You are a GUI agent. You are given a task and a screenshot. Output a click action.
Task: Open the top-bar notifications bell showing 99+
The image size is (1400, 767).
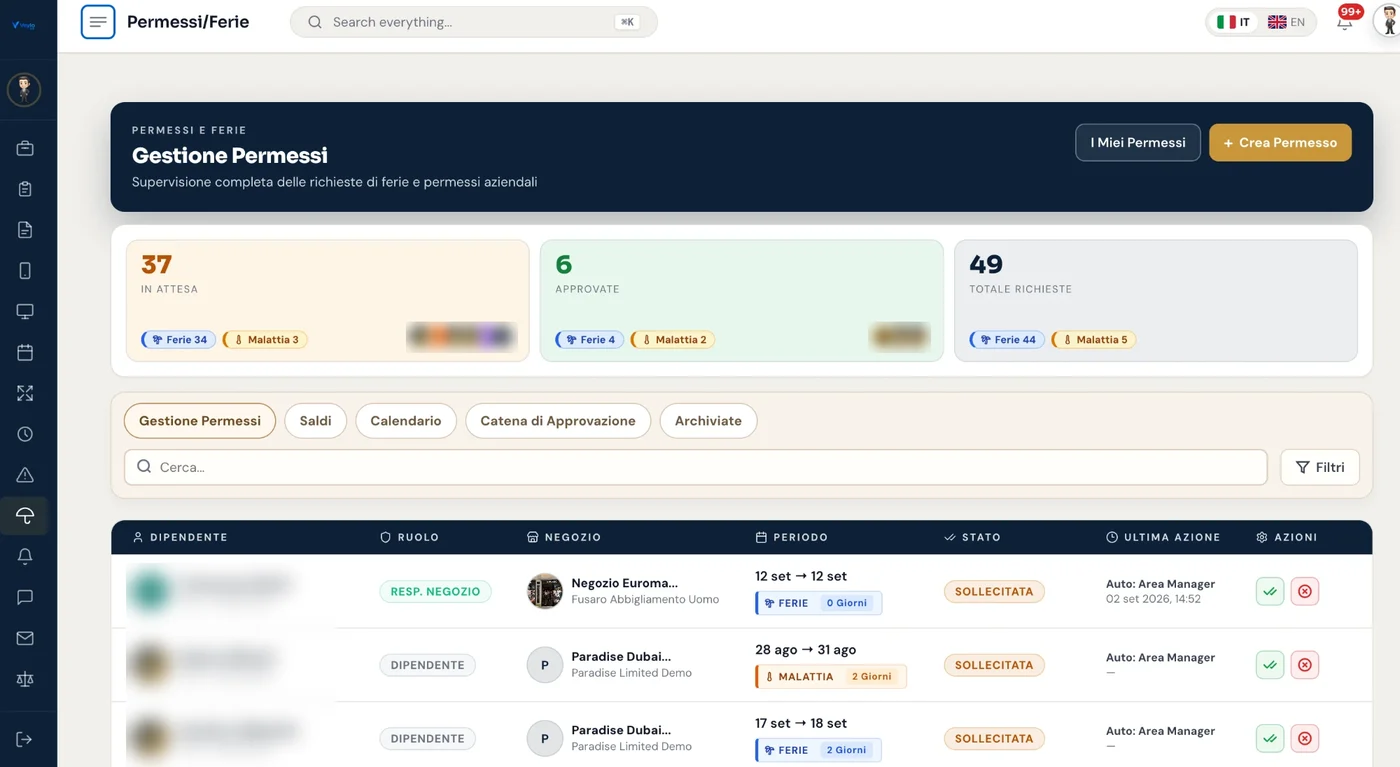point(1345,22)
